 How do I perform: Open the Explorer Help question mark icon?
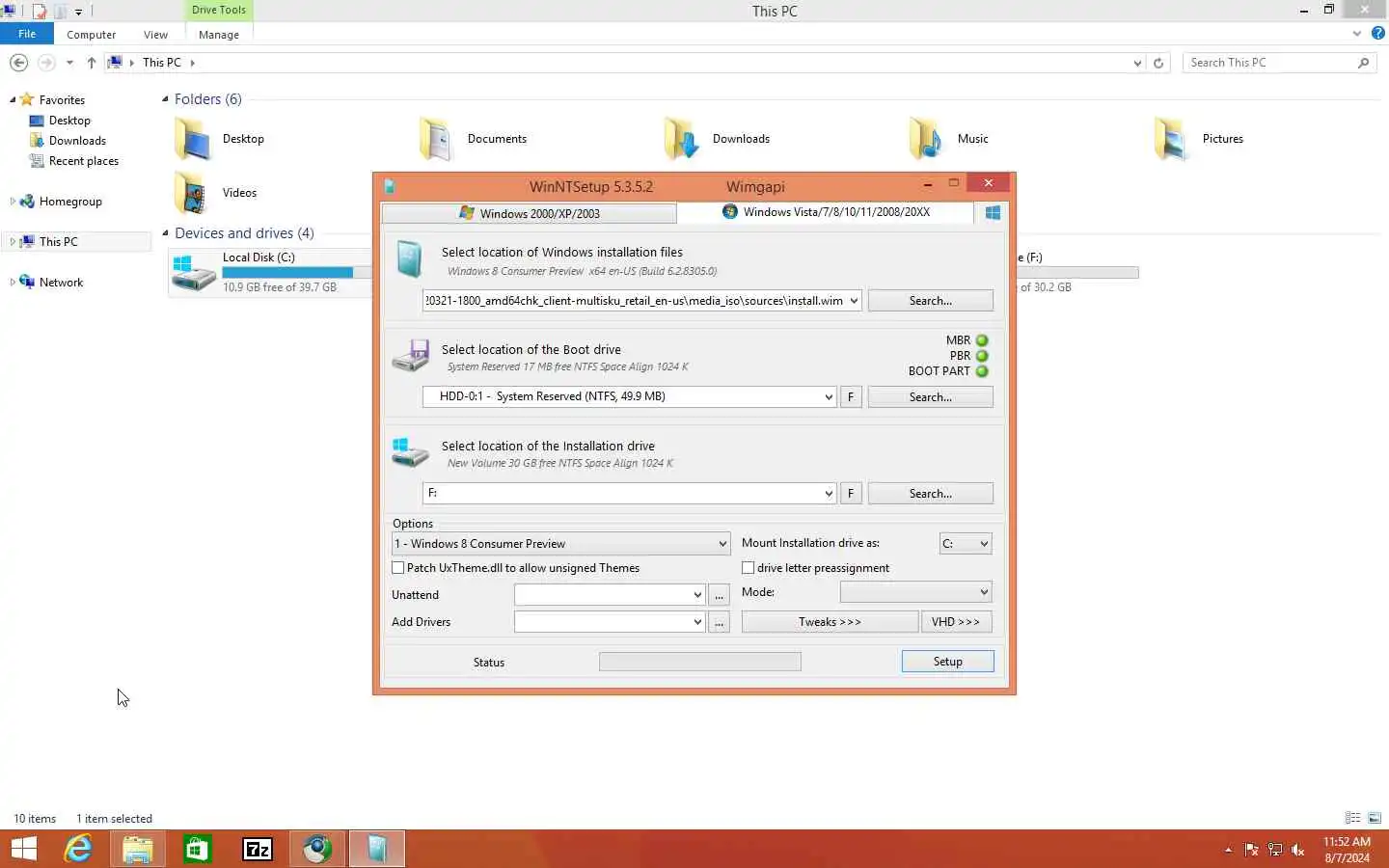coord(1378,33)
